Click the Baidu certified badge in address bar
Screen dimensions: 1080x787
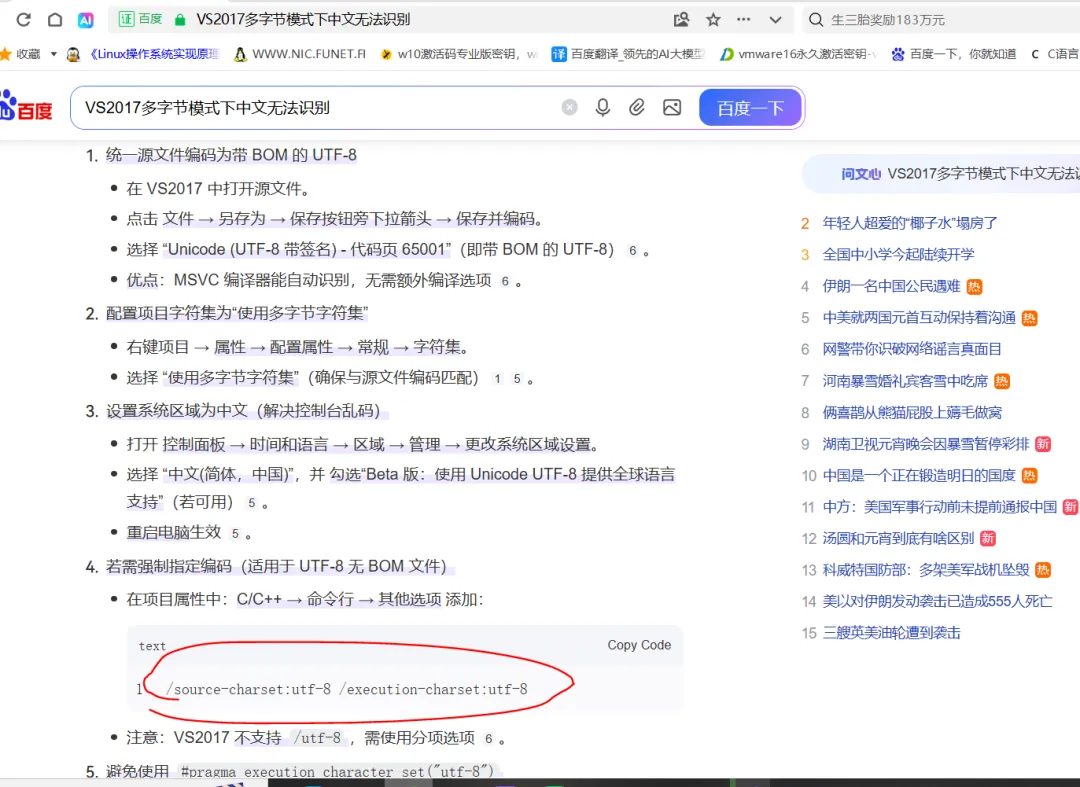141,19
